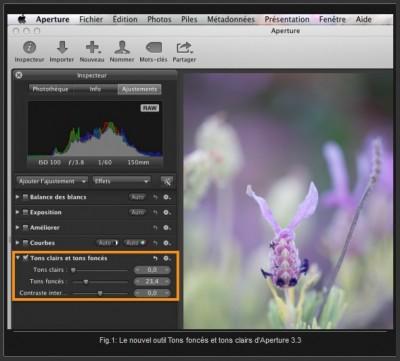Expand the Courbes section
Screen dimensions: 400x361
tap(18, 243)
